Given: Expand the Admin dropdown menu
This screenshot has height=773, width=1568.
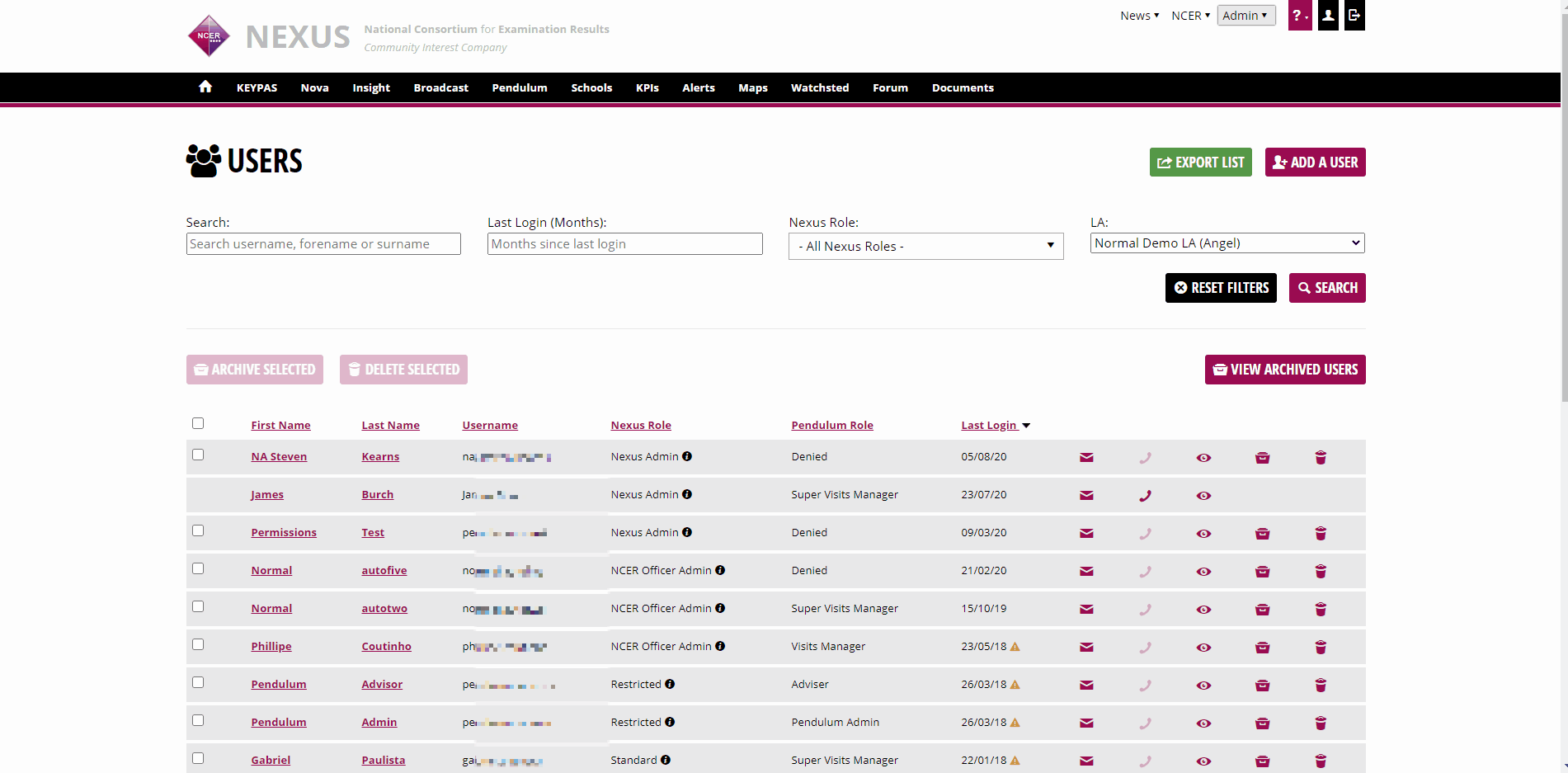Looking at the screenshot, I should pos(1245,16).
